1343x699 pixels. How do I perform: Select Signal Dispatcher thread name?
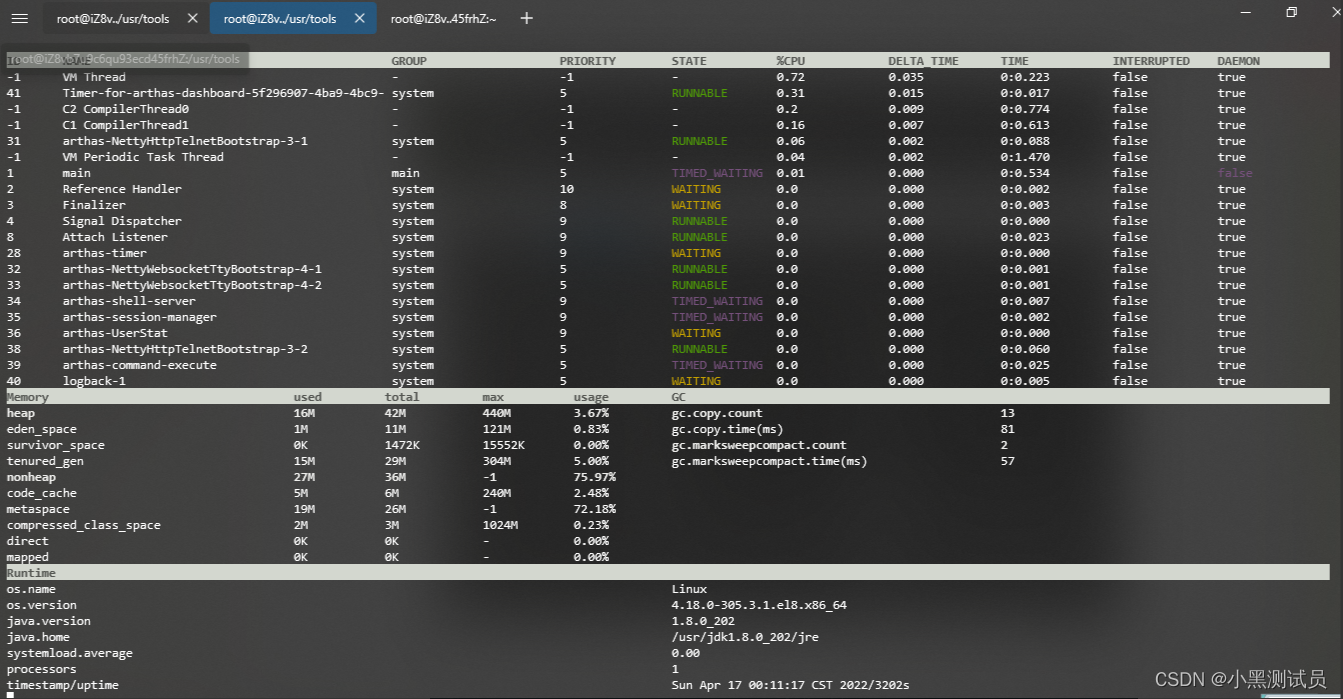[122, 221]
